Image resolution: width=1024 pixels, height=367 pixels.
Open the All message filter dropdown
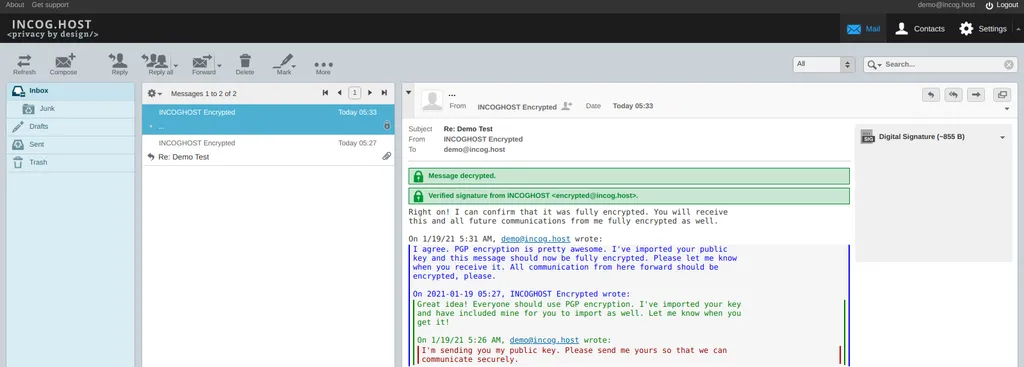click(824, 64)
